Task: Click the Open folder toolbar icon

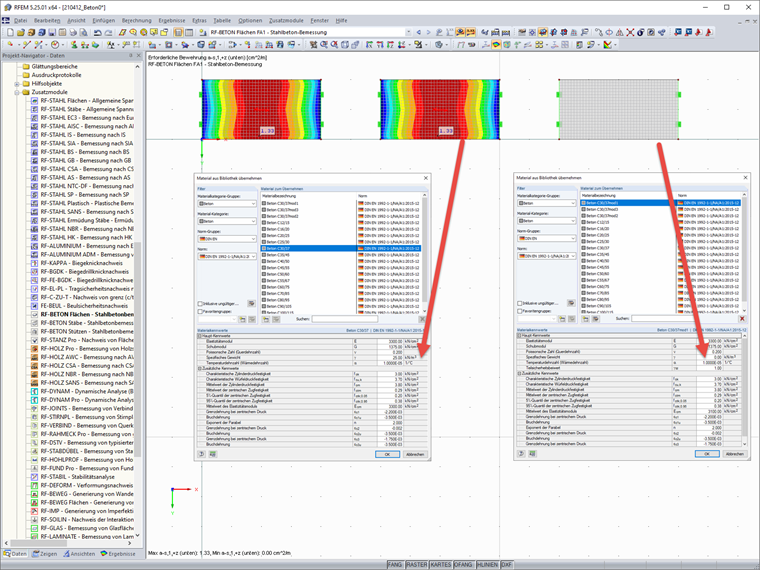Action: click(20, 32)
